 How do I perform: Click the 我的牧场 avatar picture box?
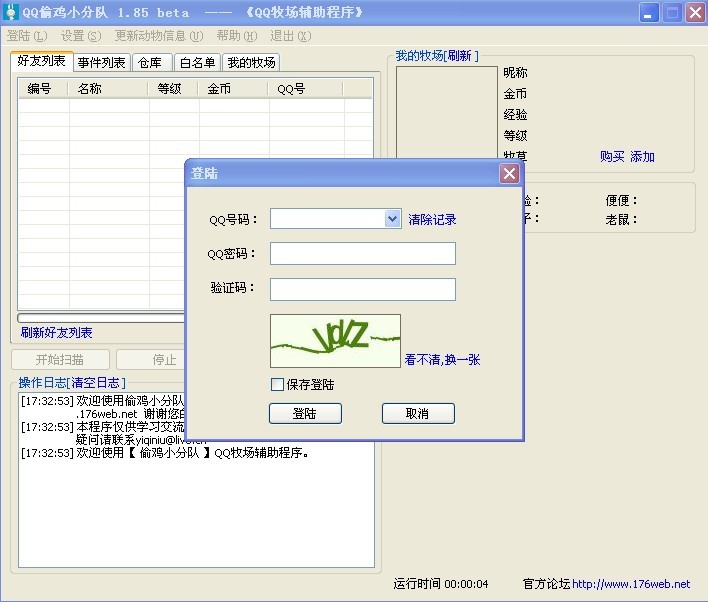[447, 112]
